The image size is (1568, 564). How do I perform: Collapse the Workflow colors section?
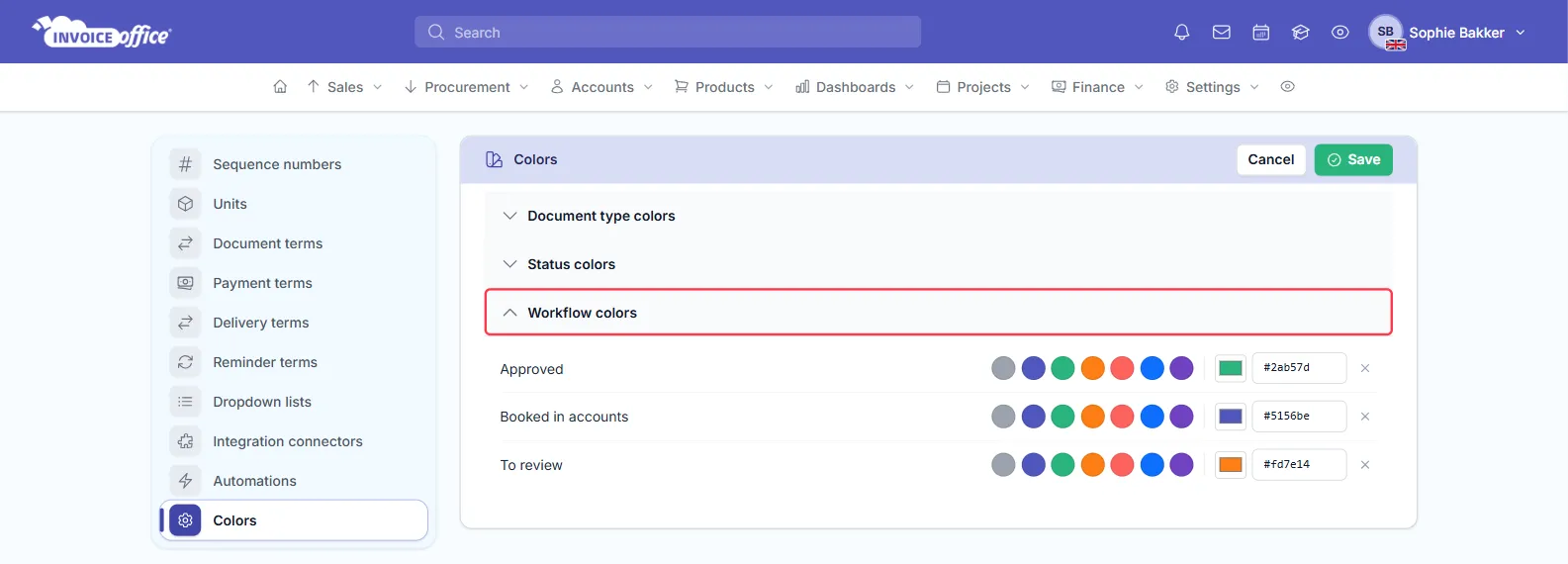(x=938, y=313)
